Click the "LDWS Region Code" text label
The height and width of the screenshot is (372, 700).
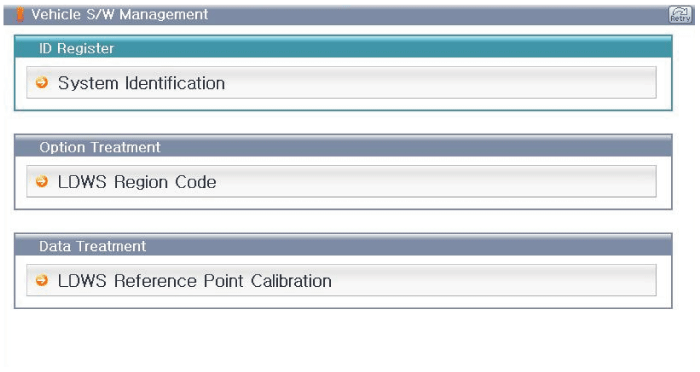137,182
